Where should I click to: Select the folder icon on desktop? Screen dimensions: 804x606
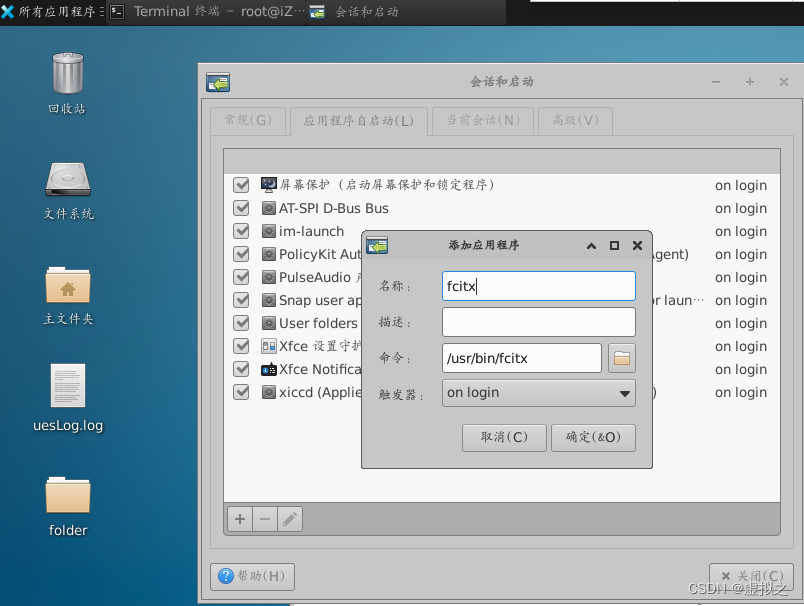(x=68, y=495)
